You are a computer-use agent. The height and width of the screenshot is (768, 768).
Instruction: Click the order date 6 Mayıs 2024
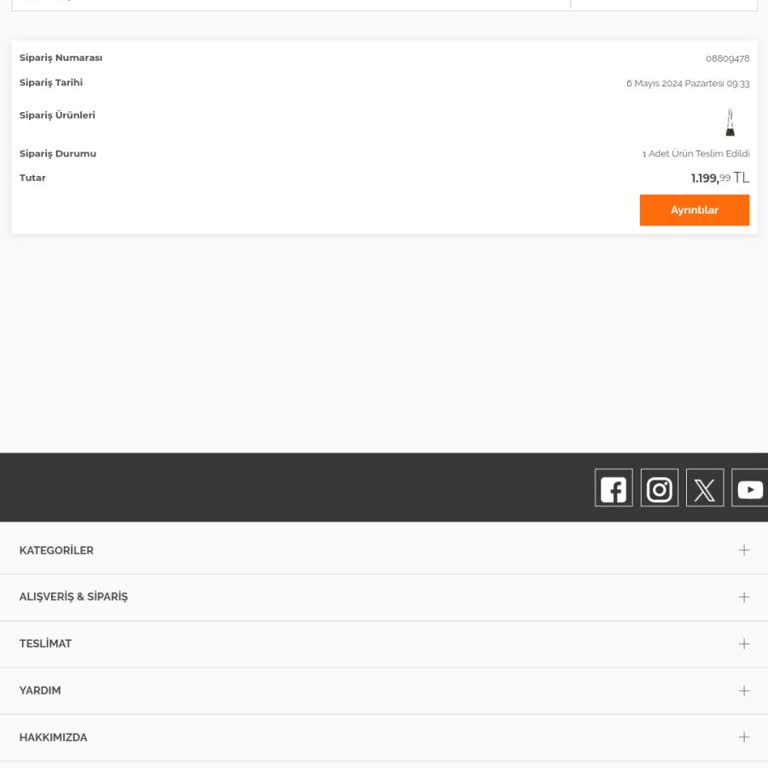pos(688,83)
